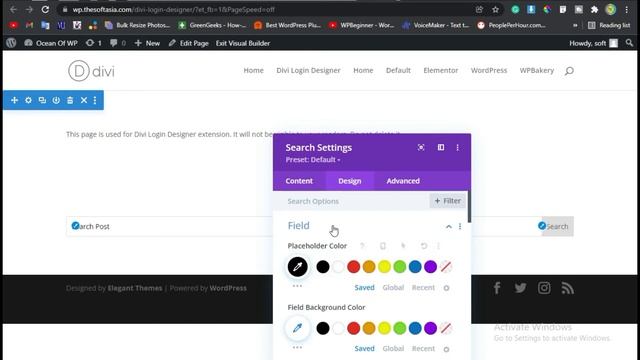Select blue swatch for Placeholder Color
This screenshot has height=360, width=640.
(415, 267)
